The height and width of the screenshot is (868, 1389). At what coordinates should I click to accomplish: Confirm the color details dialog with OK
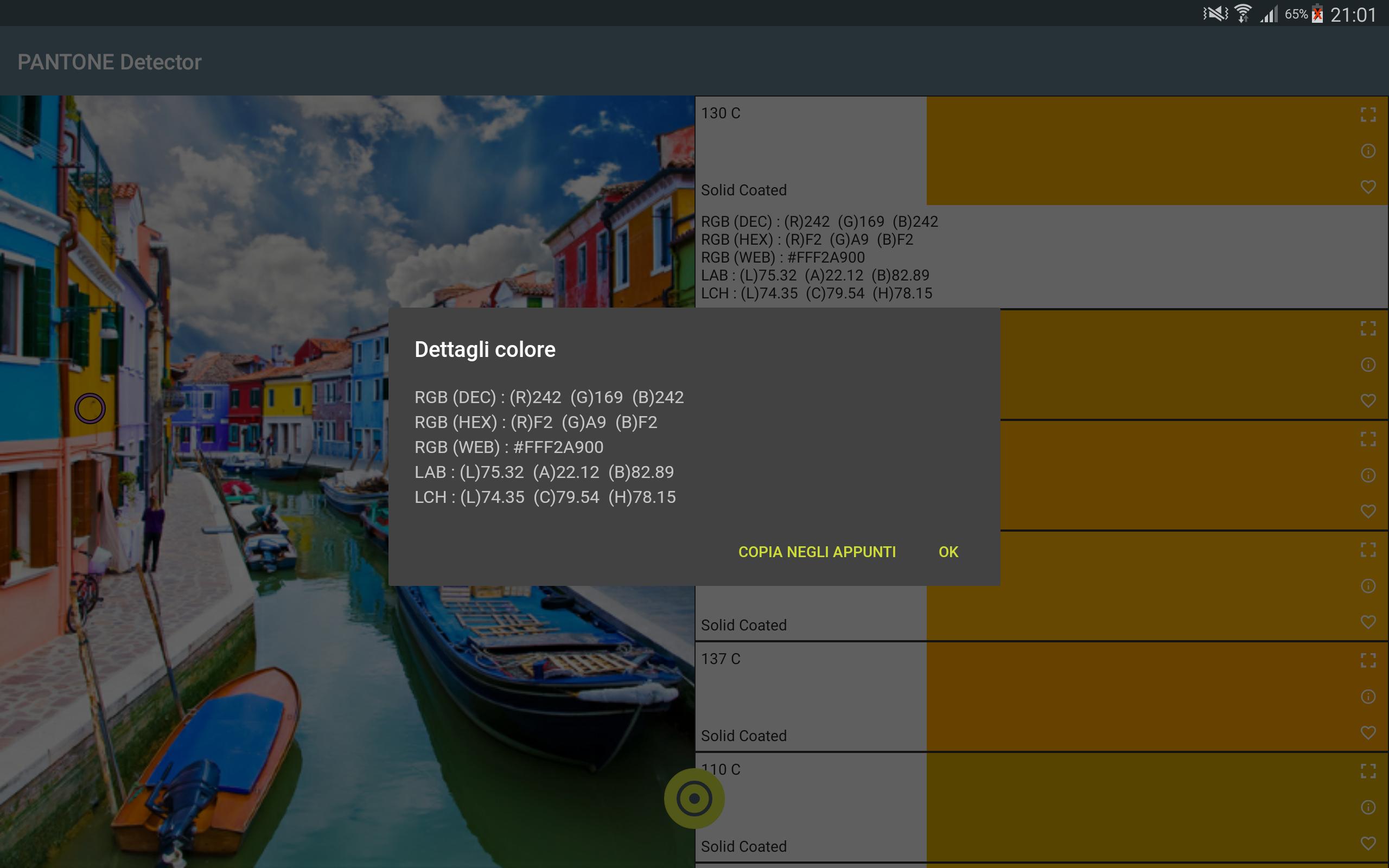(x=948, y=552)
